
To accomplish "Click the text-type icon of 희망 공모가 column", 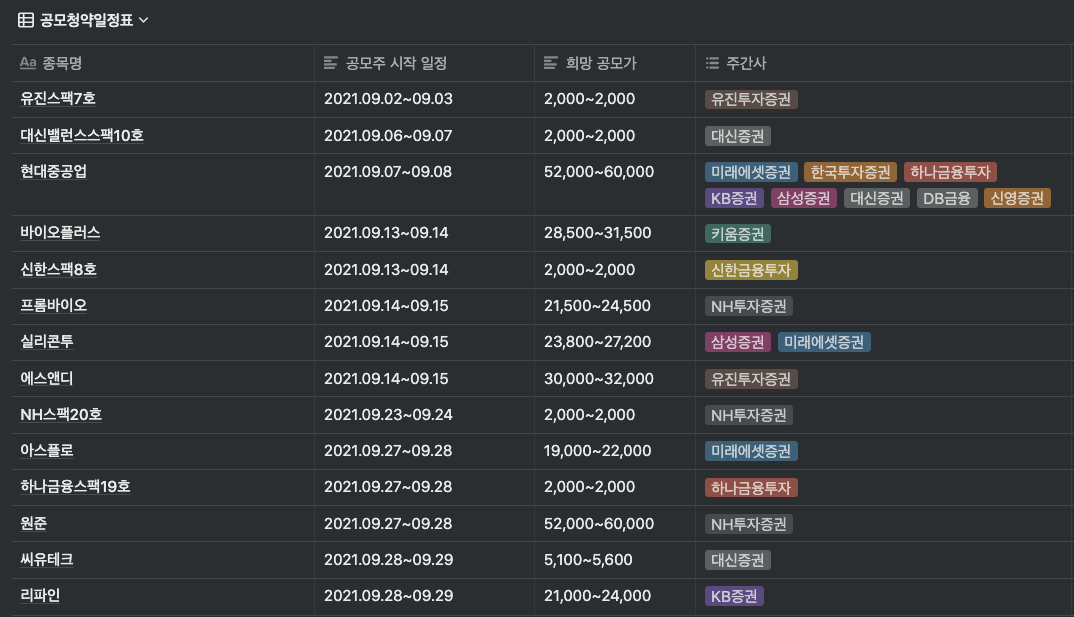I will (551, 63).
